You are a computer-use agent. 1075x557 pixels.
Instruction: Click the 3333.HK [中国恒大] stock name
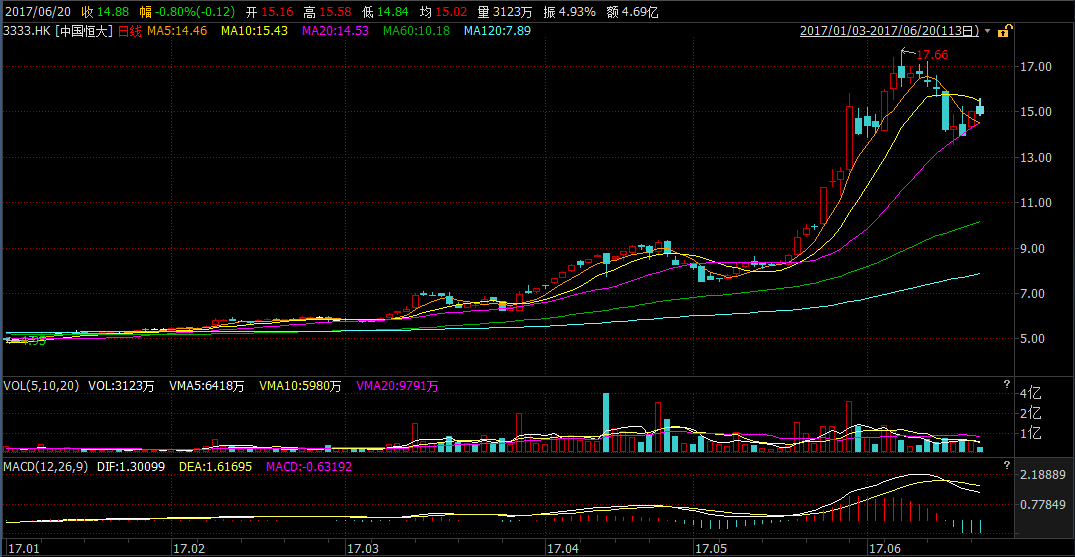58,31
